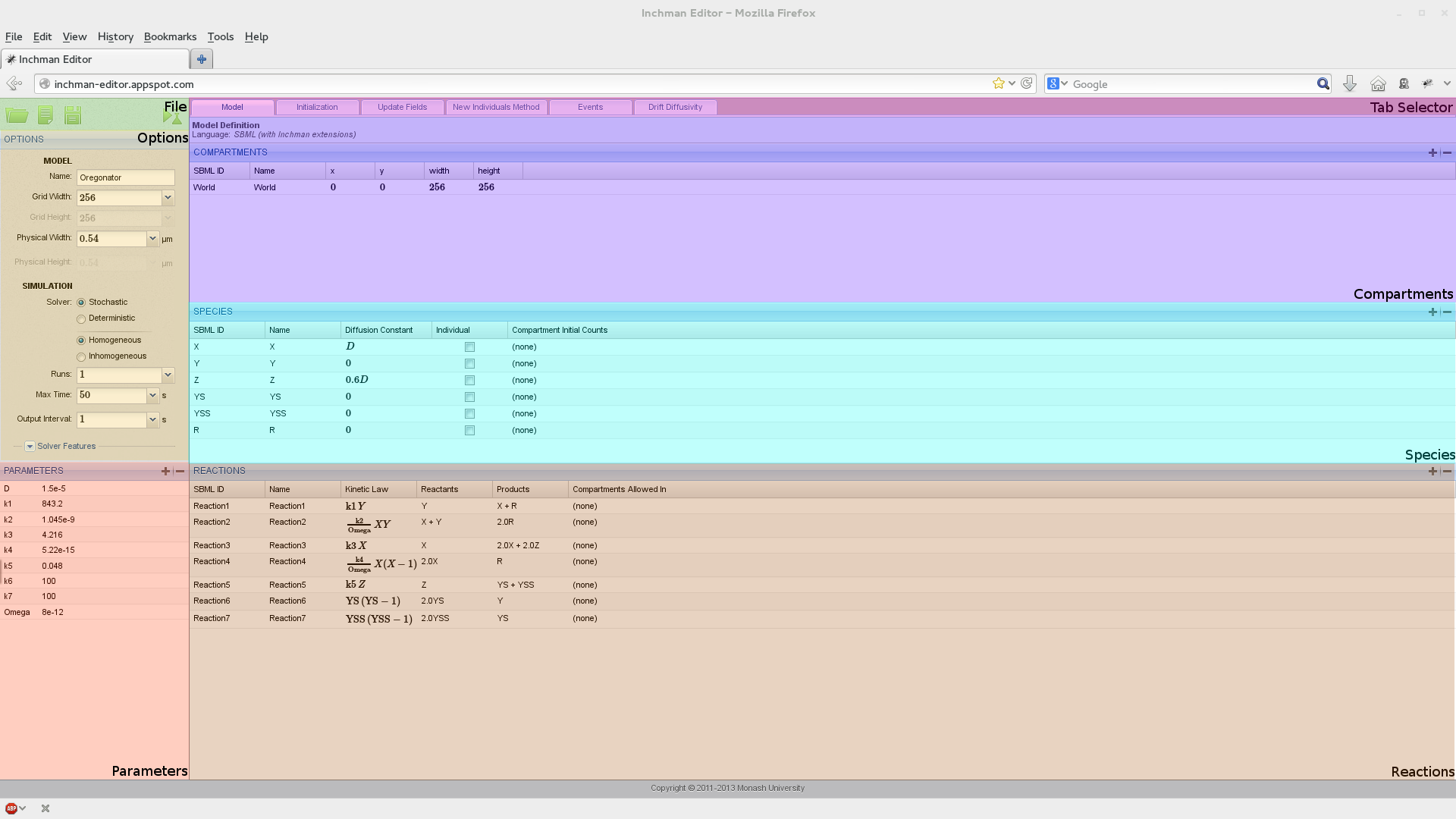Expand the Solver Features section

tap(30, 447)
